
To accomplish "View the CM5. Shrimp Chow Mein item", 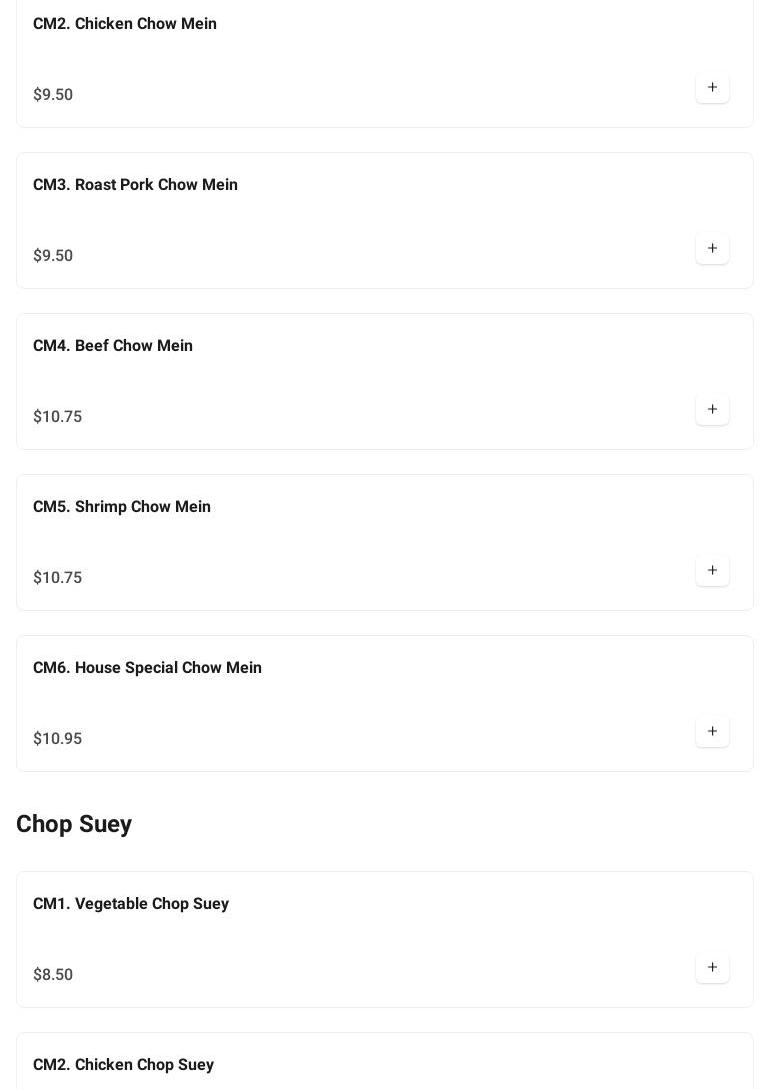I will pos(122,507).
